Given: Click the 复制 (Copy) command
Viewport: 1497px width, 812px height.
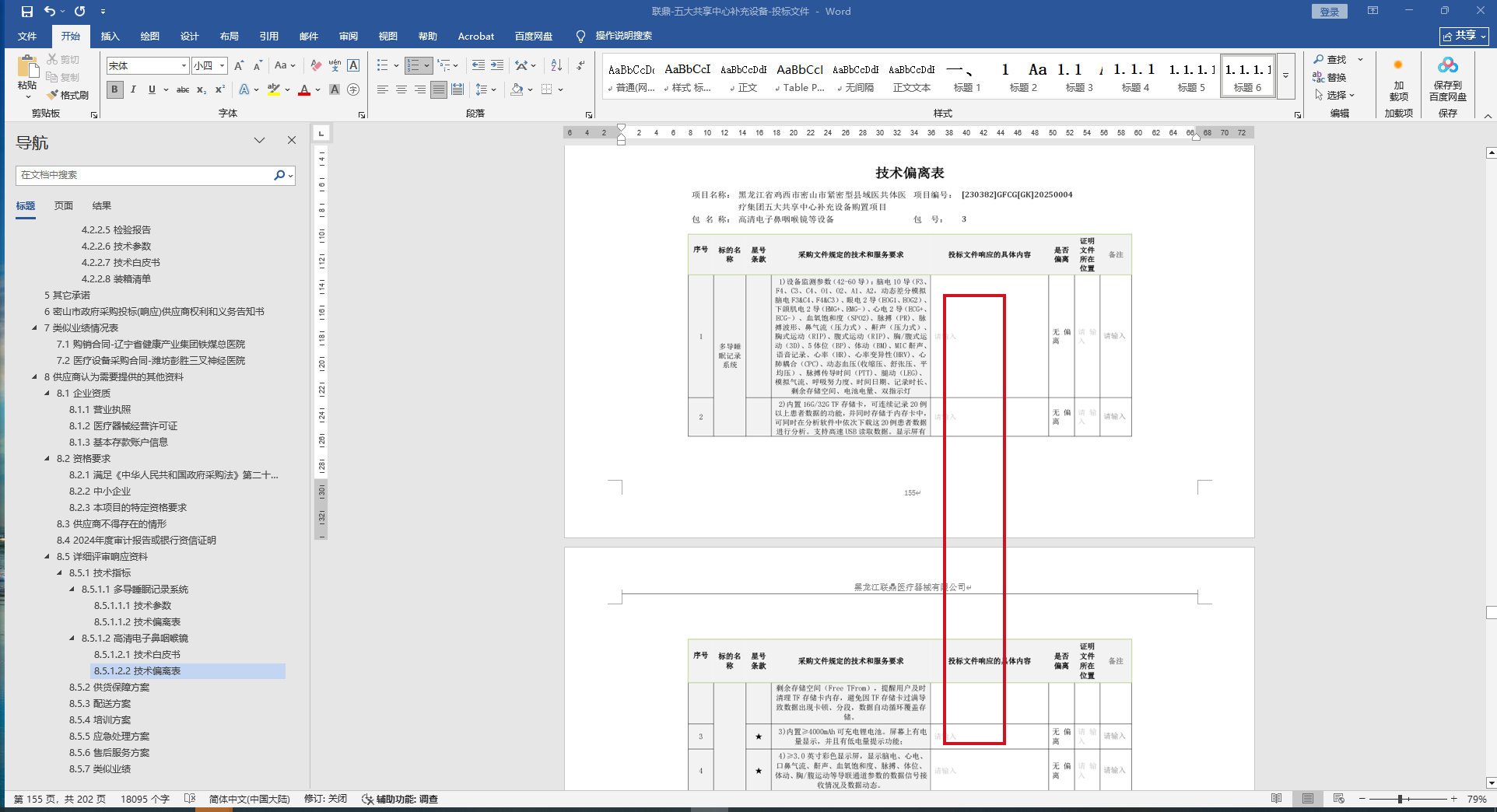Looking at the screenshot, I should (63, 77).
